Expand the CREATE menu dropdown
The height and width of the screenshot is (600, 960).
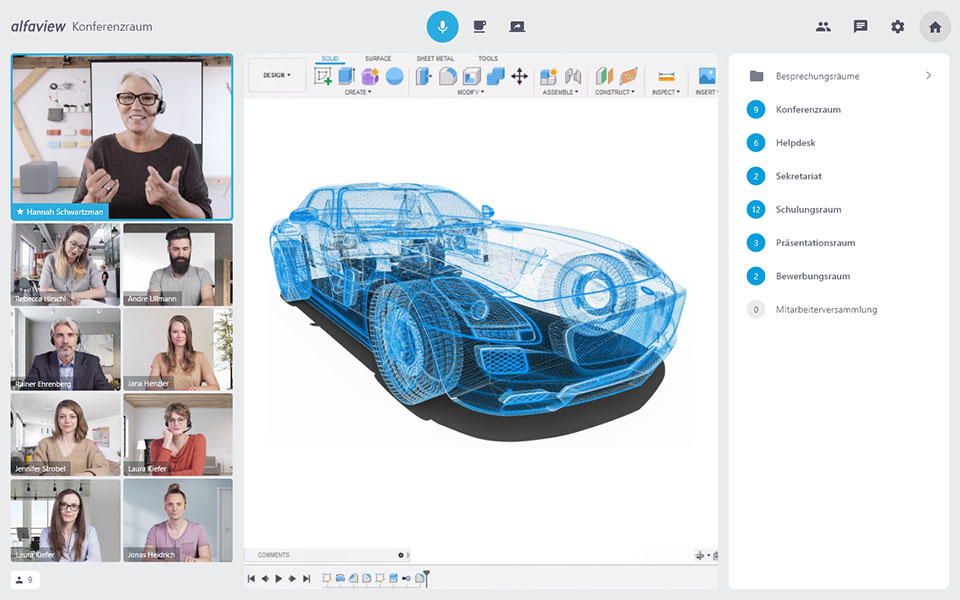click(x=358, y=92)
